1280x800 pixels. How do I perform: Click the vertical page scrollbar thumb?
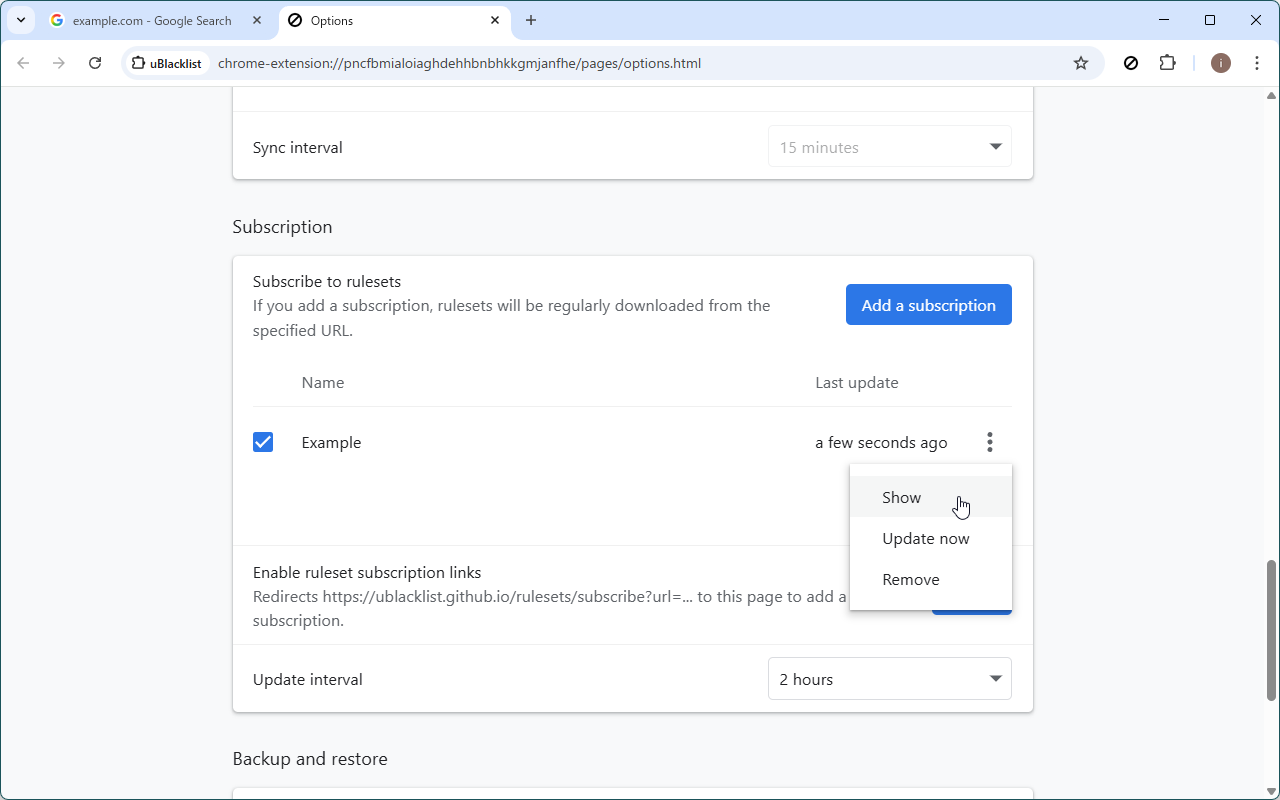(1271, 630)
